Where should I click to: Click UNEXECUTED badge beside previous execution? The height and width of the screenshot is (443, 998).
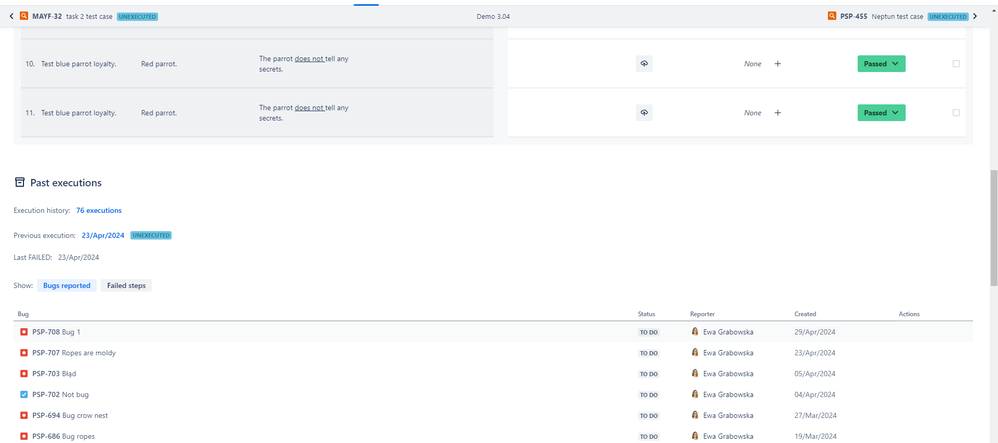[151, 236]
